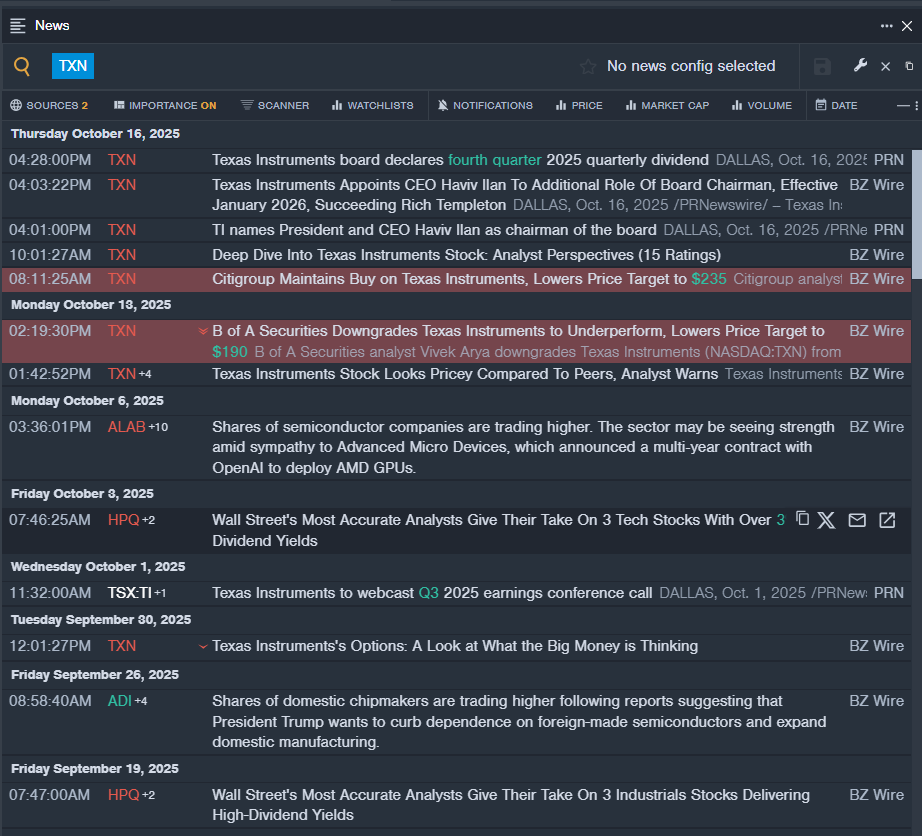Expand the B of A downgrade story
The width and height of the screenshot is (922, 836).
tap(204, 331)
